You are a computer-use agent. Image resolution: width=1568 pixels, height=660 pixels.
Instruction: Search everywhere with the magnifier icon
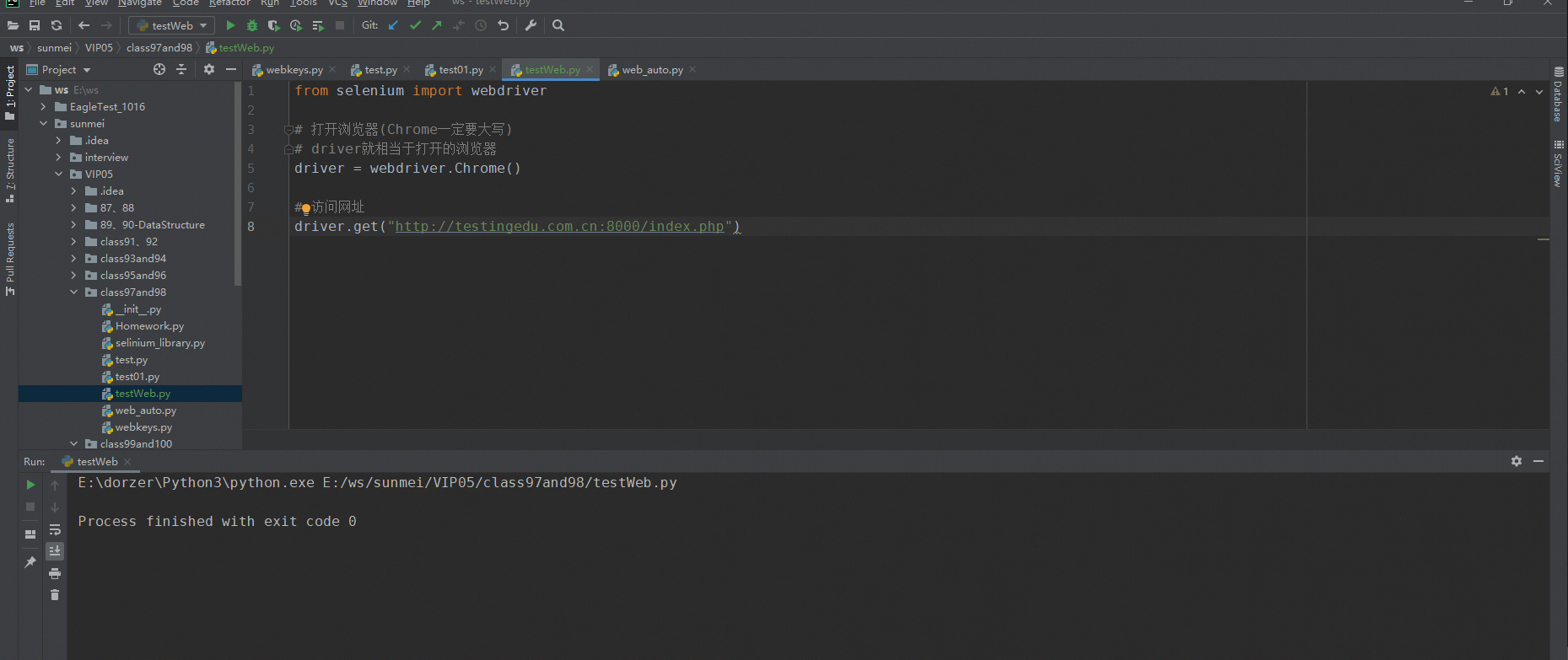[x=558, y=25]
